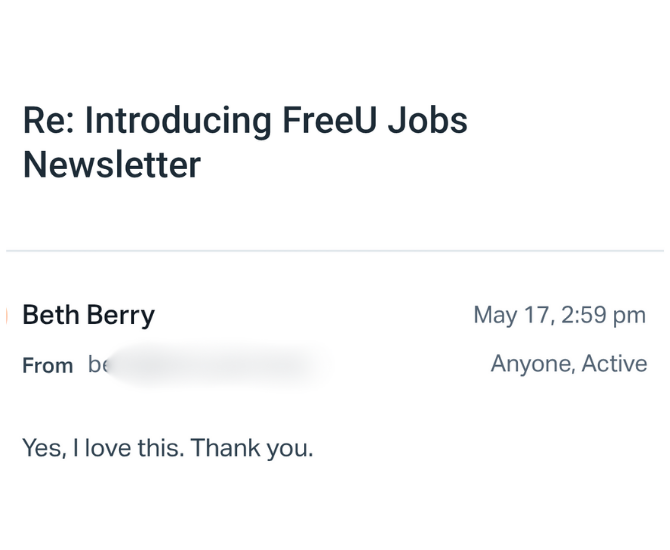Click the word Newsletter in the subject
670x550 pixels.
point(111,165)
